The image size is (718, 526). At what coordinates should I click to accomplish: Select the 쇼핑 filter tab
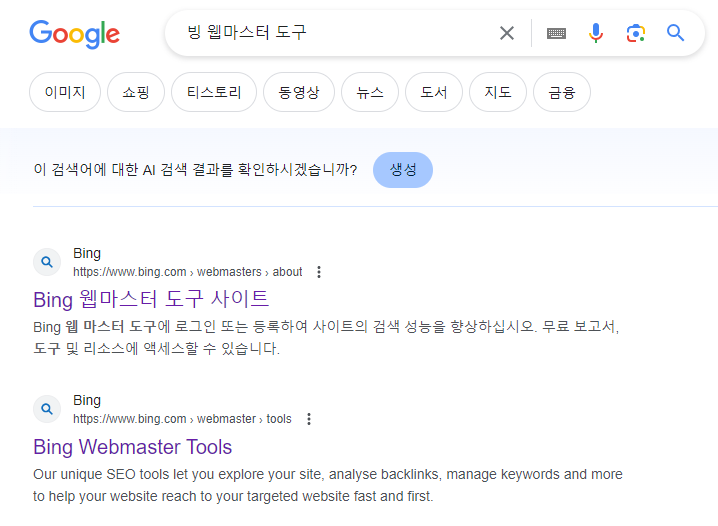tap(136, 92)
